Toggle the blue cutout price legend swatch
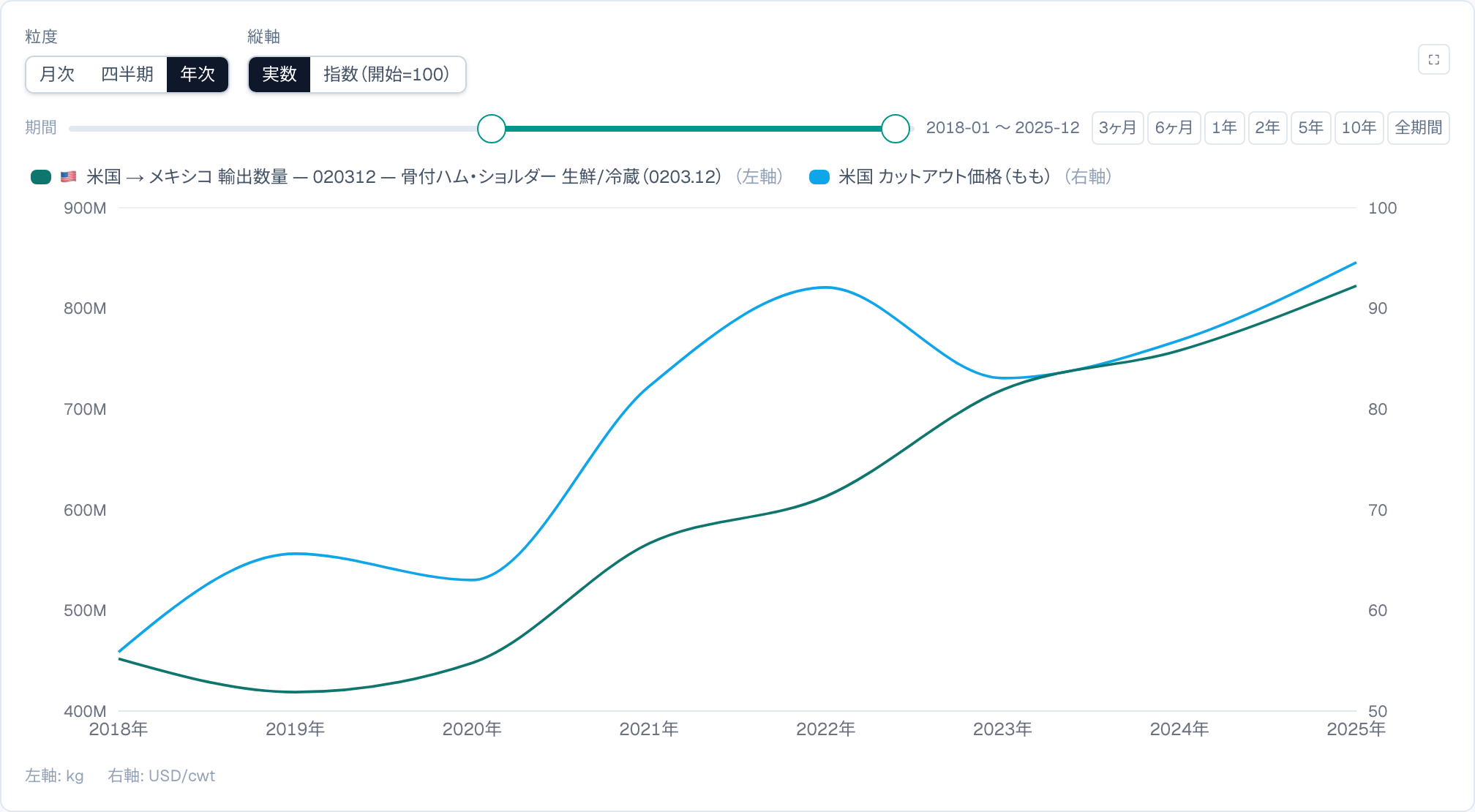Screen dimensions: 1475x812 (x=819, y=177)
